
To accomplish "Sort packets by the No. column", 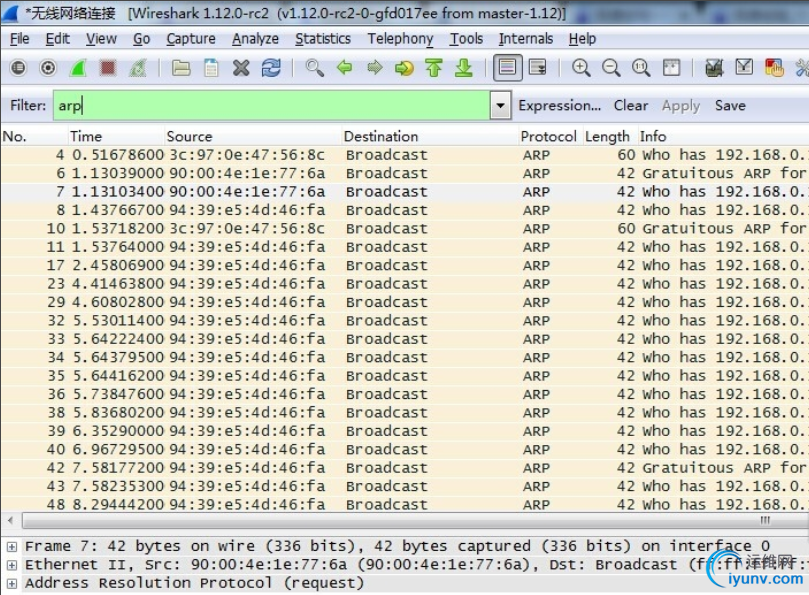I will (x=35, y=136).
